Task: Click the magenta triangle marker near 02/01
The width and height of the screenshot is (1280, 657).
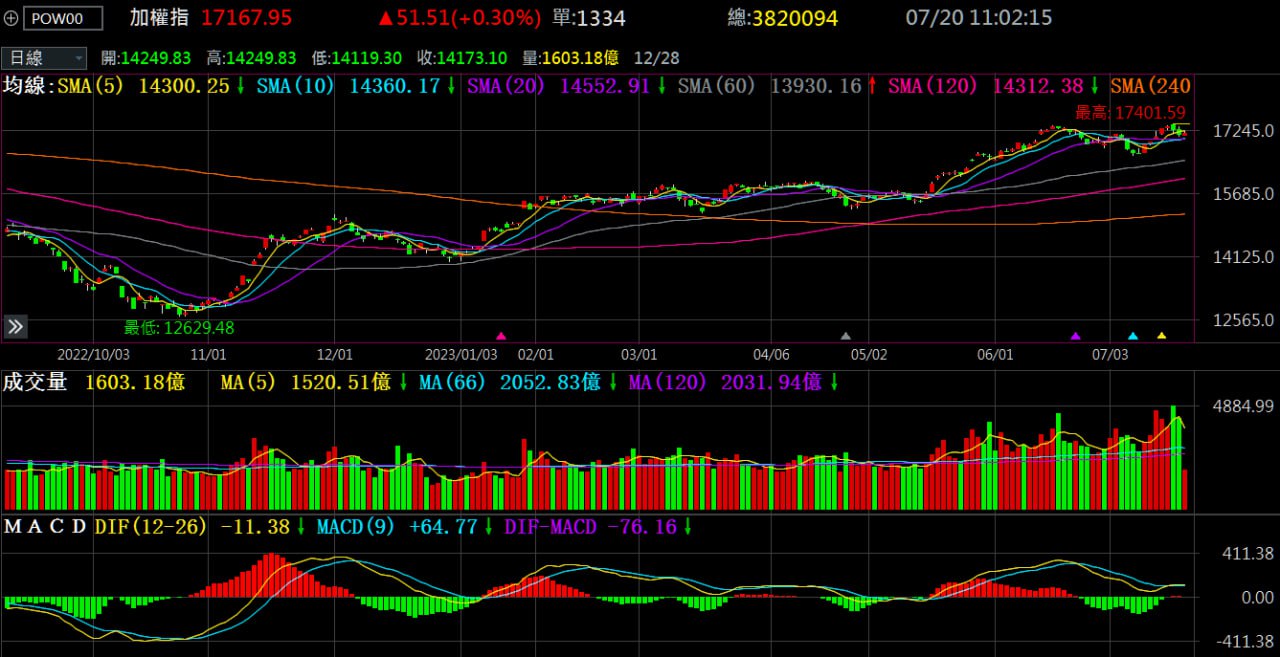Action: pyautogui.click(x=501, y=336)
